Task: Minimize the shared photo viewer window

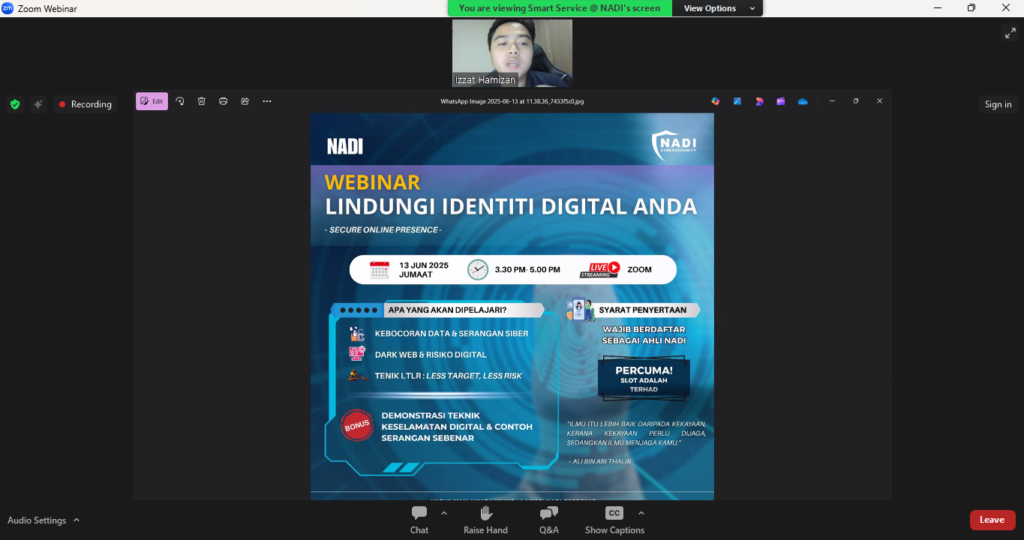Action: point(832,101)
